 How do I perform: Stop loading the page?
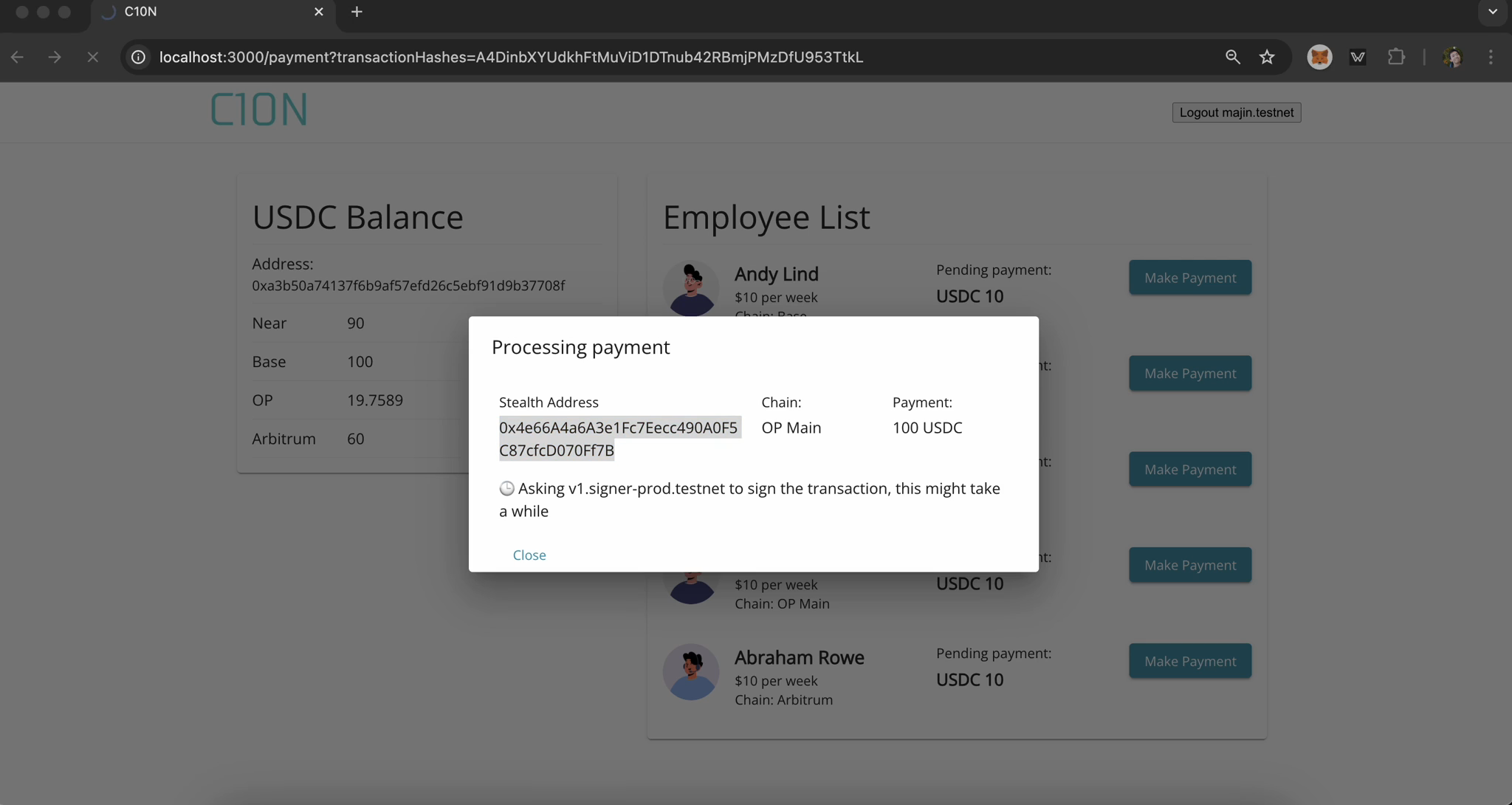click(92, 57)
